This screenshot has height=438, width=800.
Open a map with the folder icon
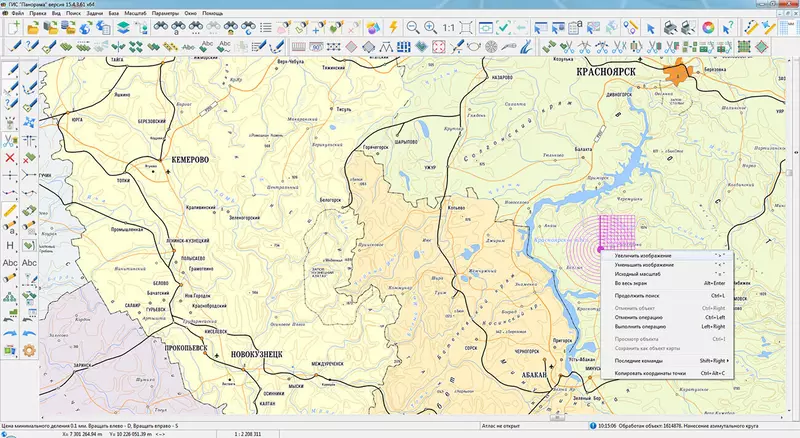point(33,27)
